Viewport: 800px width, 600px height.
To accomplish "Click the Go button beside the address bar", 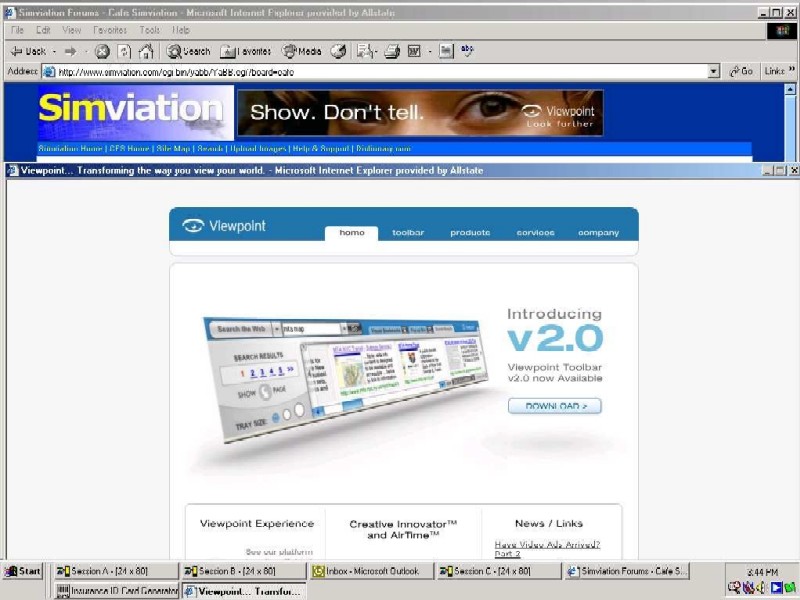I will [x=741, y=72].
